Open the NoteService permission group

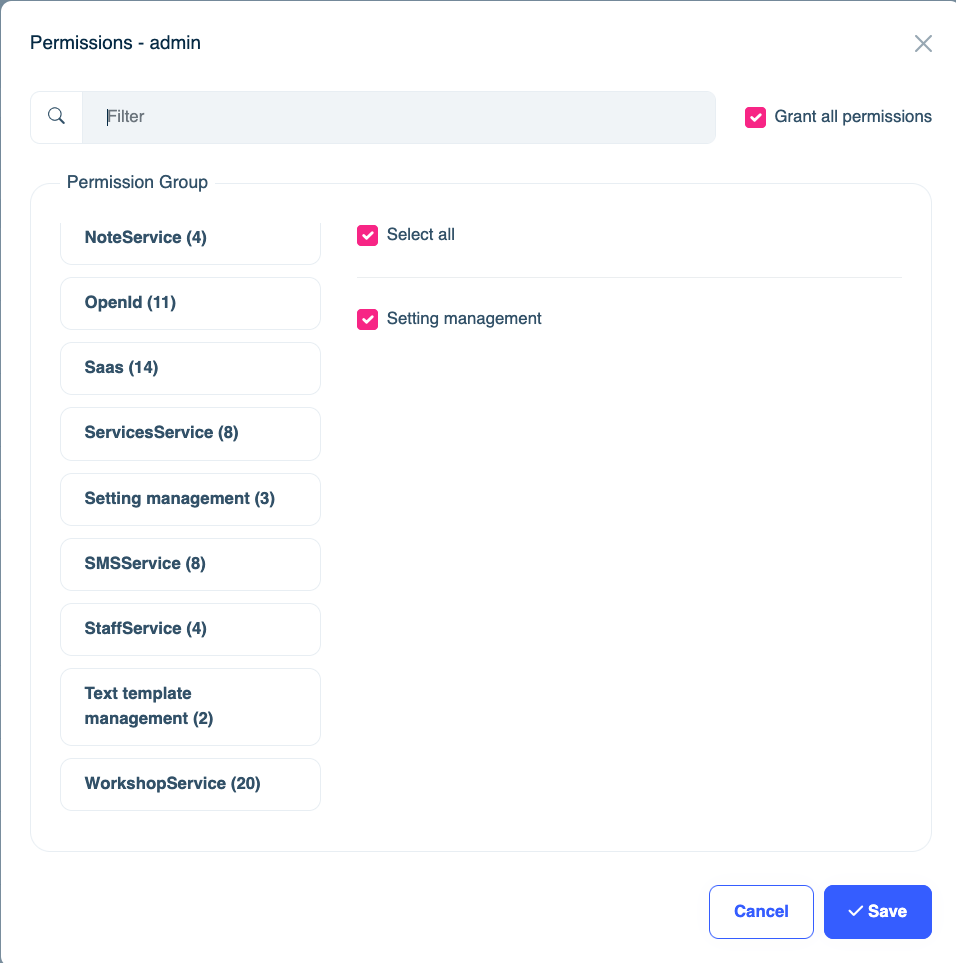pyautogui.click(x=190, y=238)
